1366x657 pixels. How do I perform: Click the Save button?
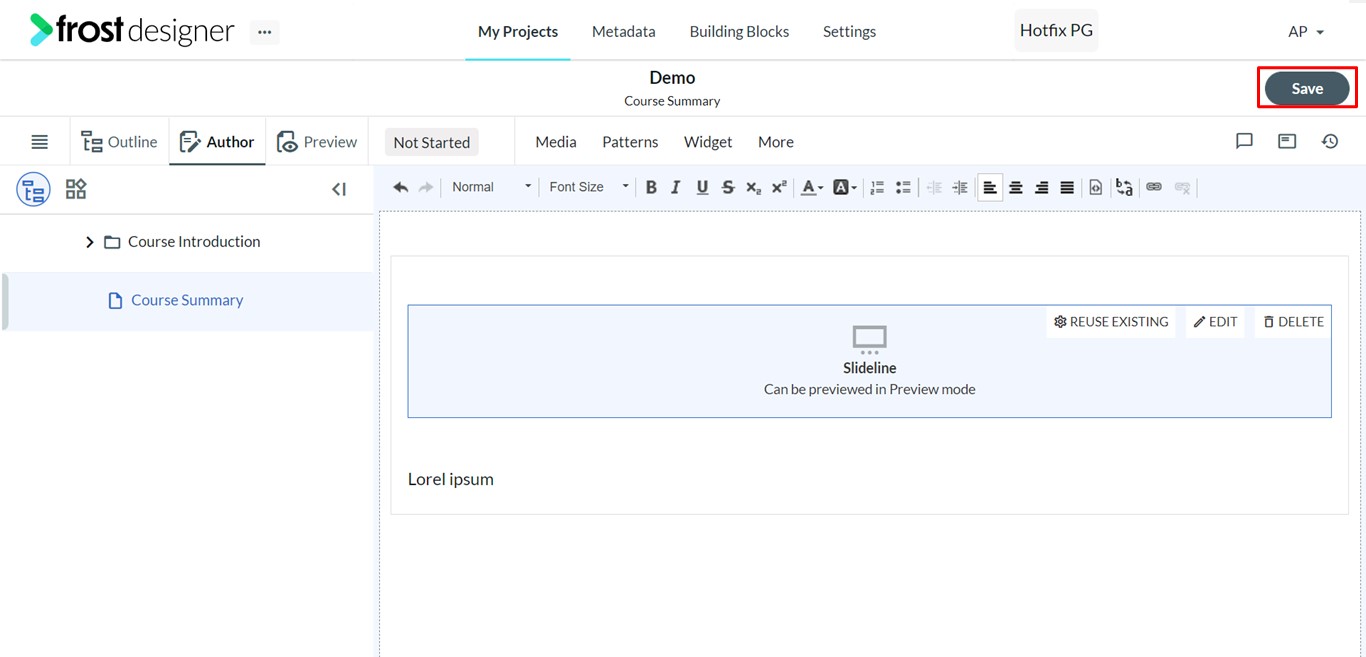(x=1307, y=89)
